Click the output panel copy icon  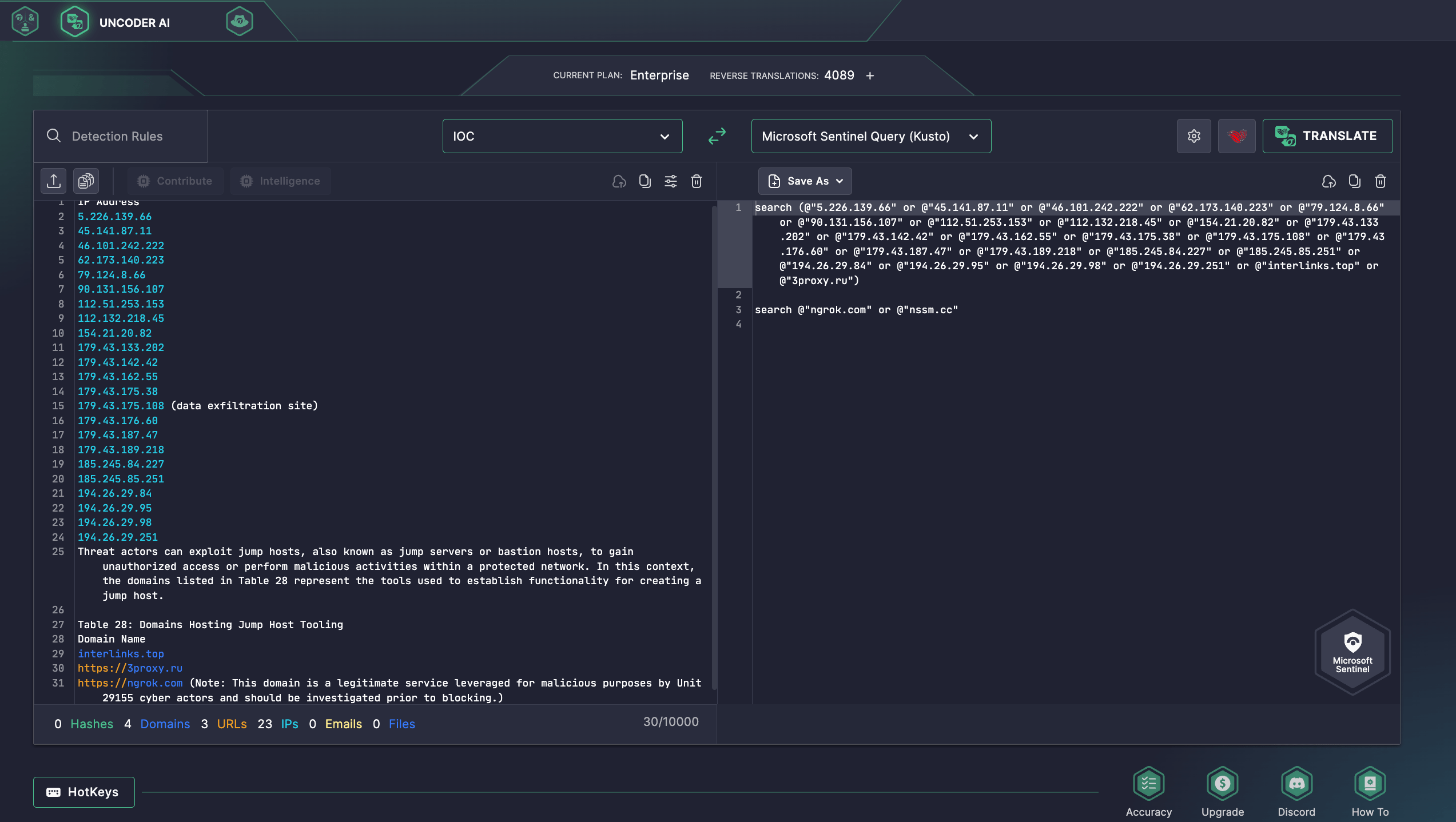coord(1354,181)
